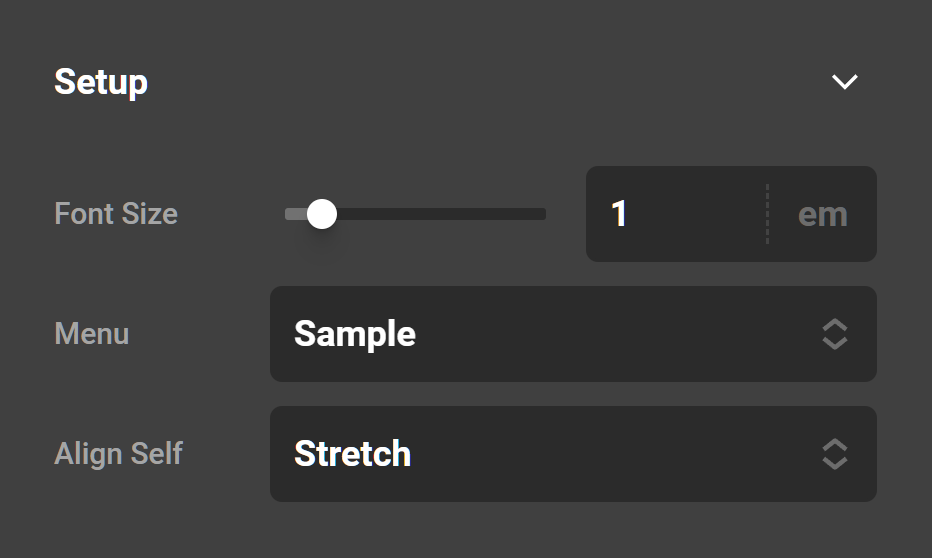Open the Align Self dropdown

573,454
